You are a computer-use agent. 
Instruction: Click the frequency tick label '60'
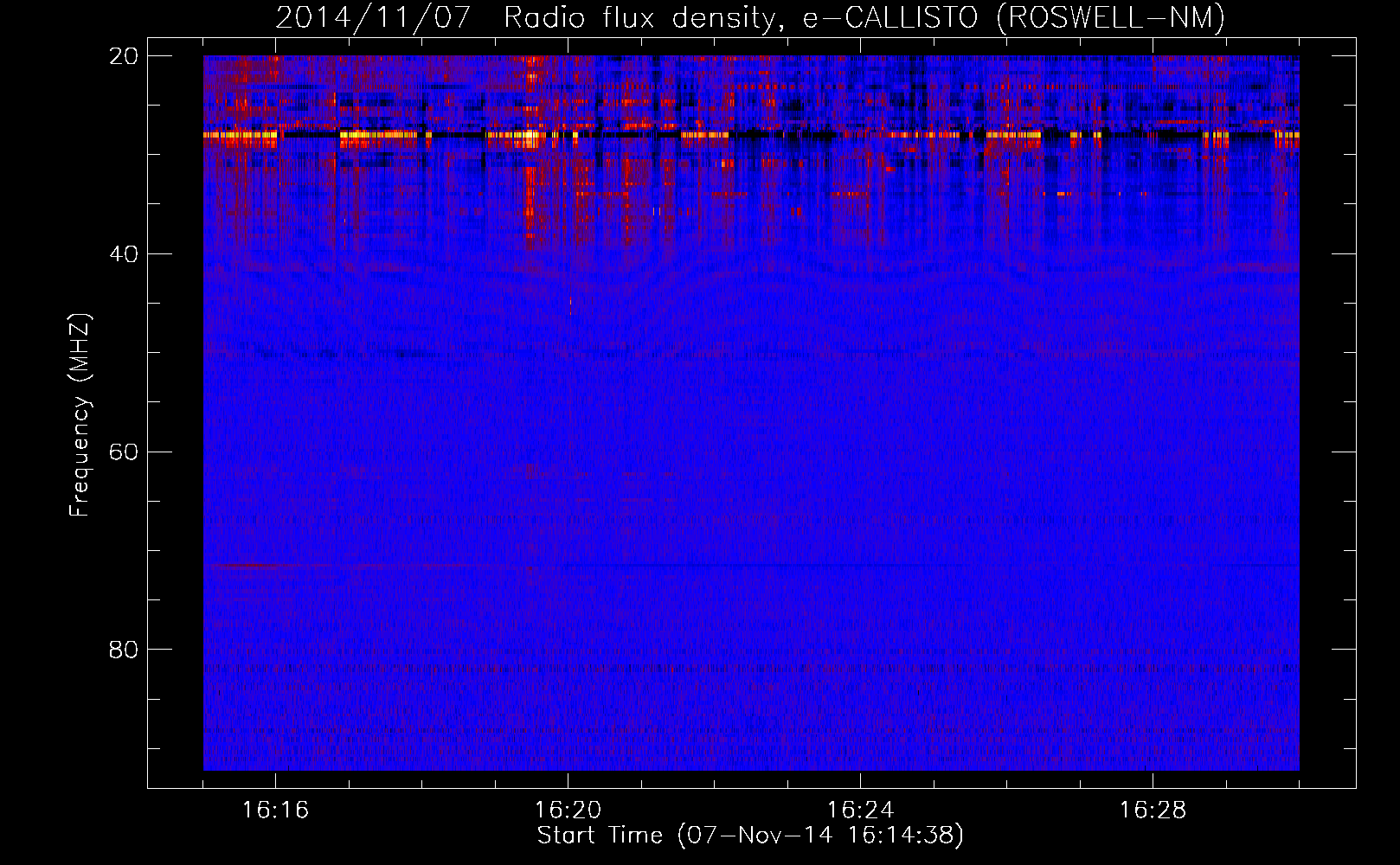(125, 452)
